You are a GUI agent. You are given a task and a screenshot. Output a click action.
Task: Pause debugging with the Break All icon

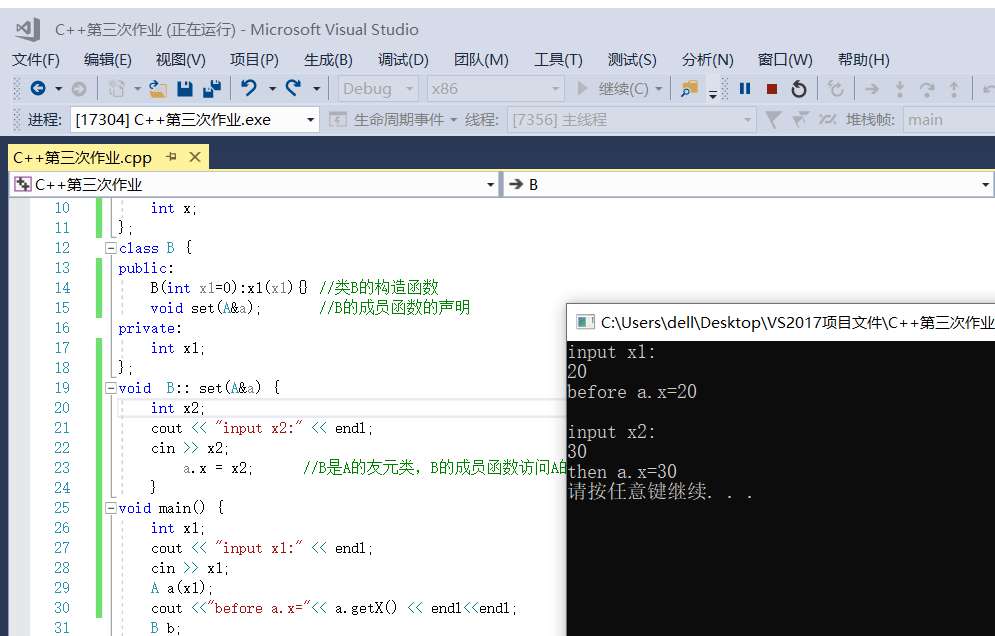pyautogui.click(x=745, y=89)
